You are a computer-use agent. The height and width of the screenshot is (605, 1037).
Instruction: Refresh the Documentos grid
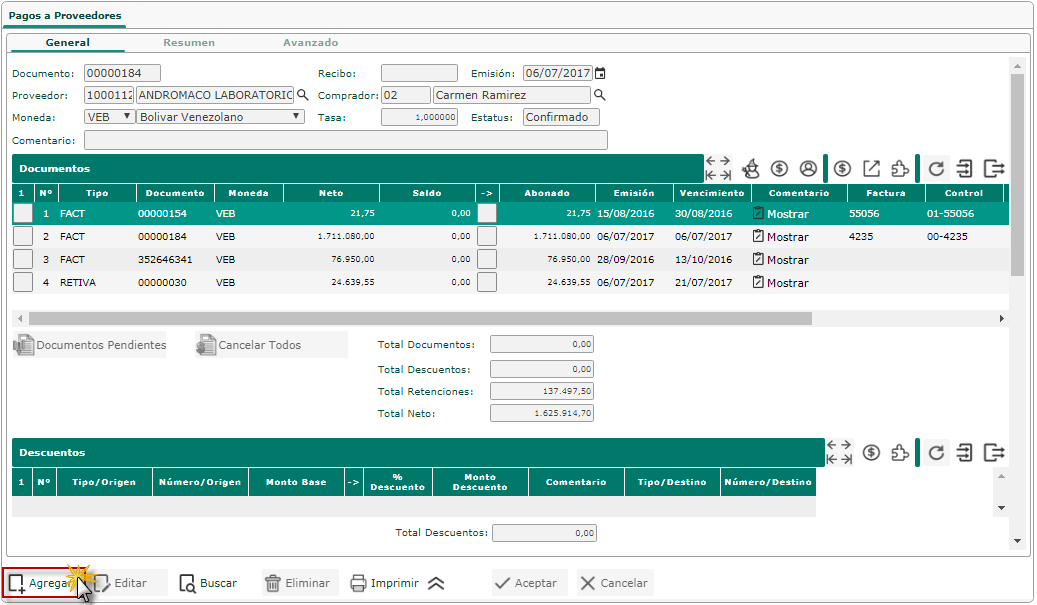pos(936,168)
